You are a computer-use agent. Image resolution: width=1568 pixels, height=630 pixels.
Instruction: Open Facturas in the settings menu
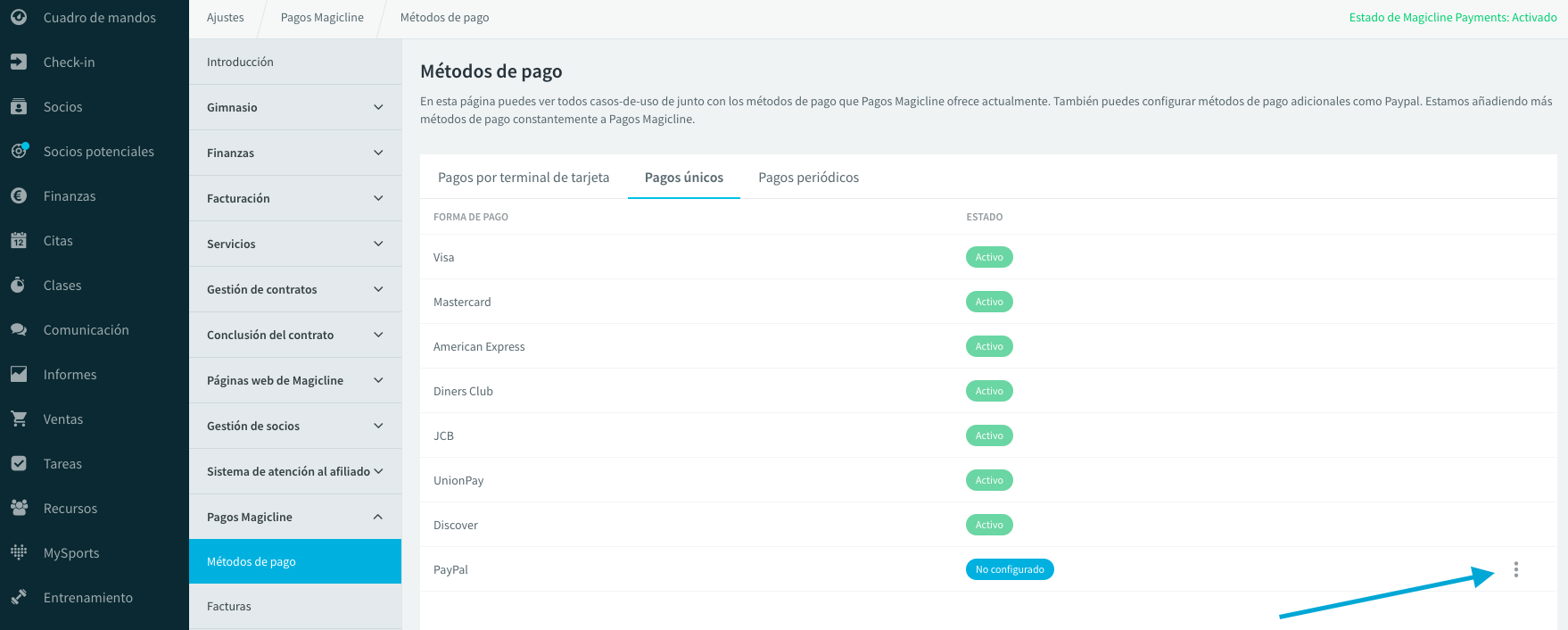coord(295,606)
